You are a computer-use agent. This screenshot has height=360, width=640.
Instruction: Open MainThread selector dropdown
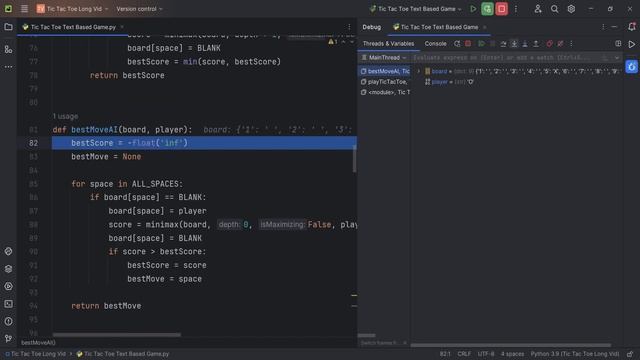384,58
